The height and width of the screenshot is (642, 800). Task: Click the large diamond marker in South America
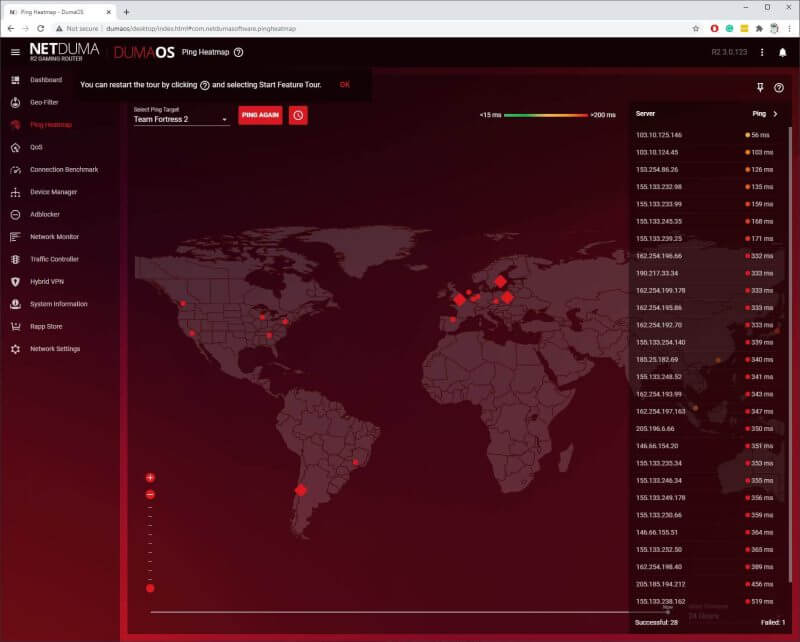(x=301, y=490)
